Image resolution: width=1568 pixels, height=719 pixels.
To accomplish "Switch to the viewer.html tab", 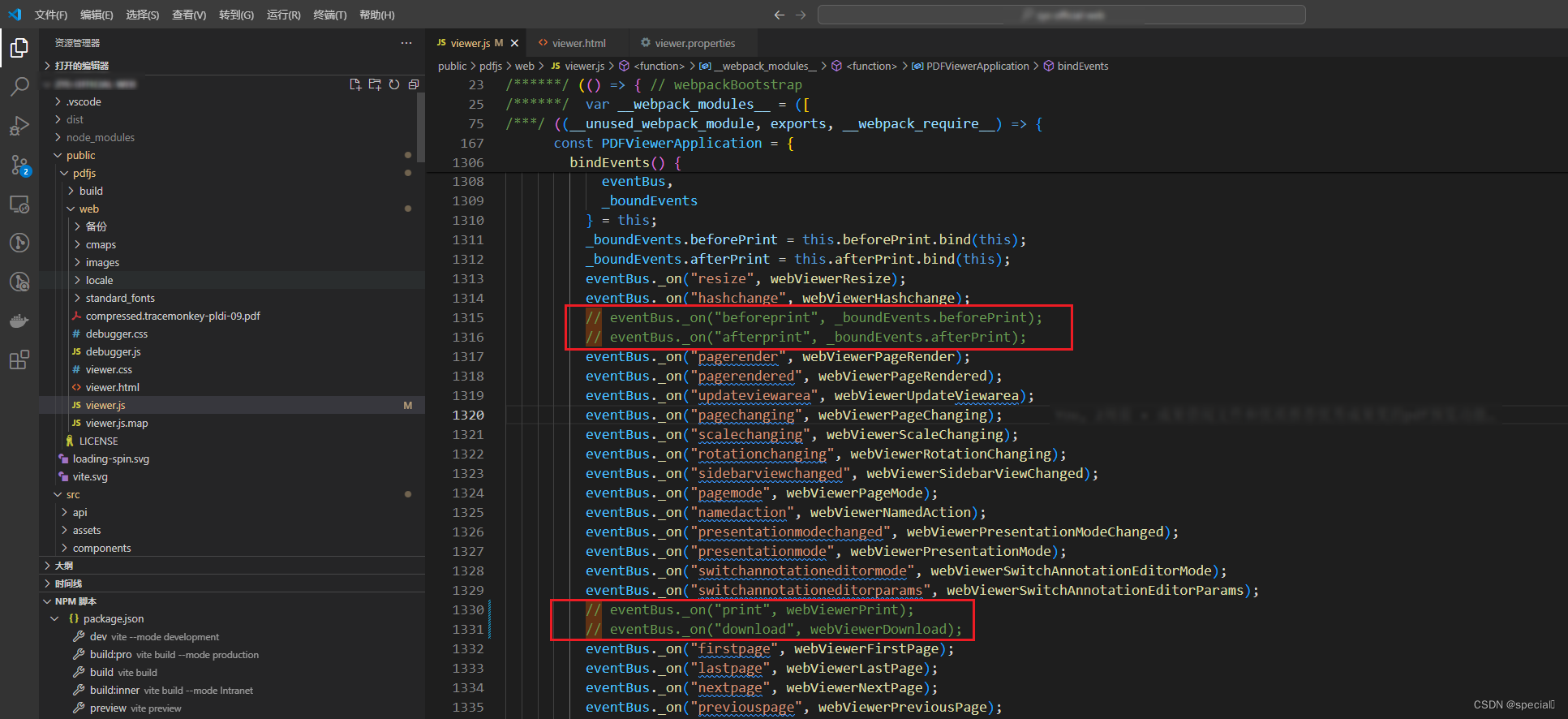I will coord(578,43).
